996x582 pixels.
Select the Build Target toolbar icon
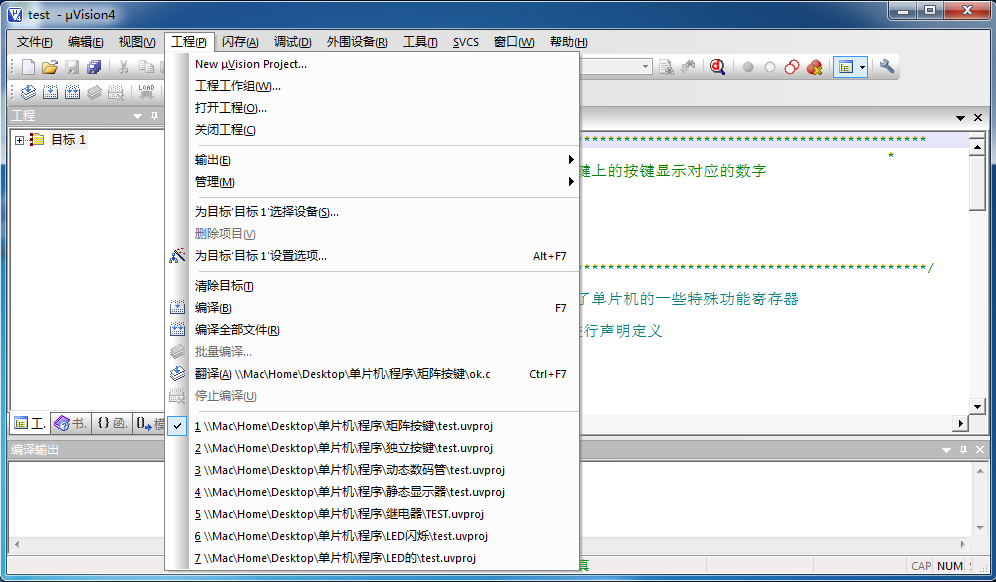click(x=50, y=92)
